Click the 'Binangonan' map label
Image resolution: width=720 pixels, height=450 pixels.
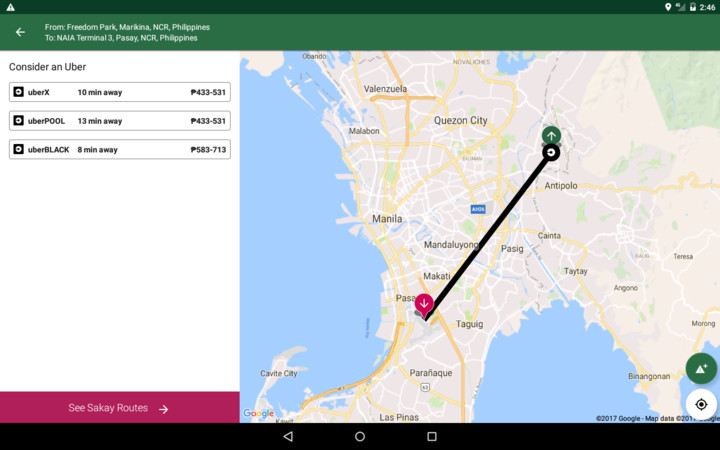[649, 376]
